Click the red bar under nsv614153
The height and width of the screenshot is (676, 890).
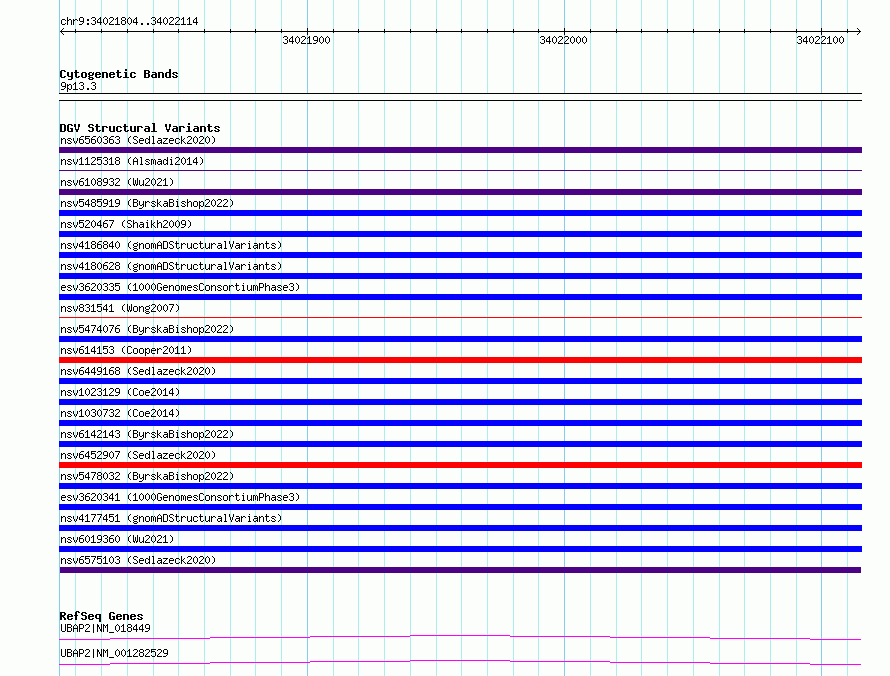[x=460, y=360]
